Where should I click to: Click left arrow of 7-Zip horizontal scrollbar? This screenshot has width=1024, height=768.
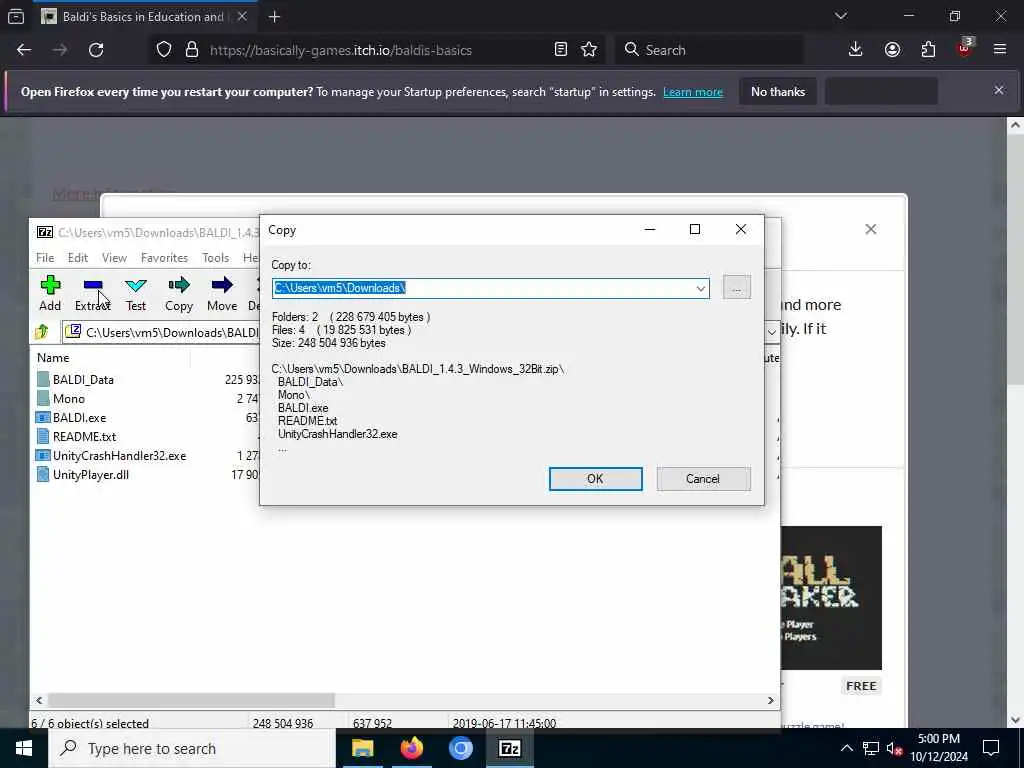pos(39,700)
